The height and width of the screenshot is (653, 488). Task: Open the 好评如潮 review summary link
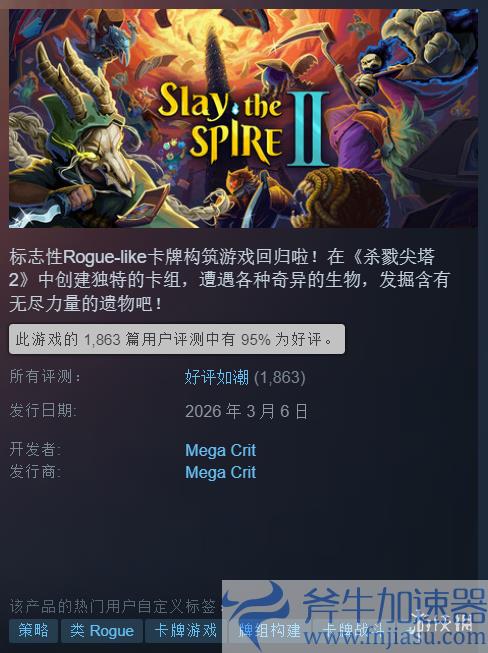(217, 378)
